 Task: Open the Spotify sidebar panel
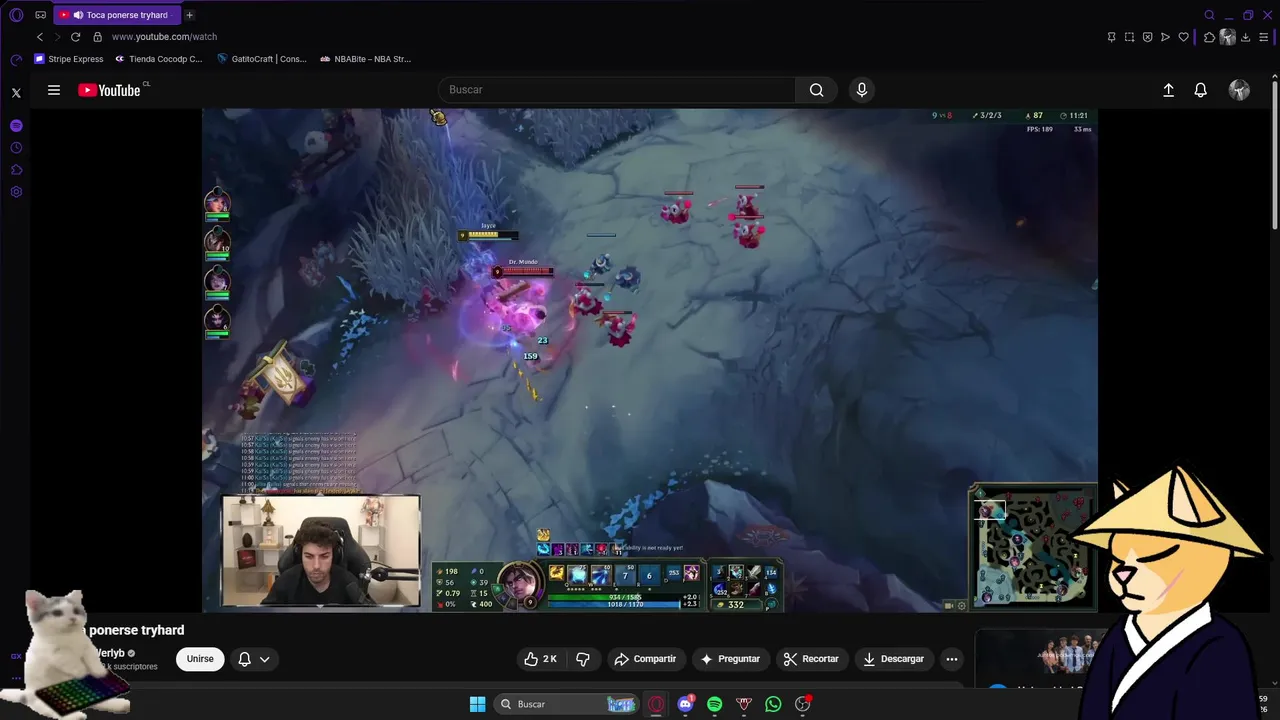click(x=16, y=126)
